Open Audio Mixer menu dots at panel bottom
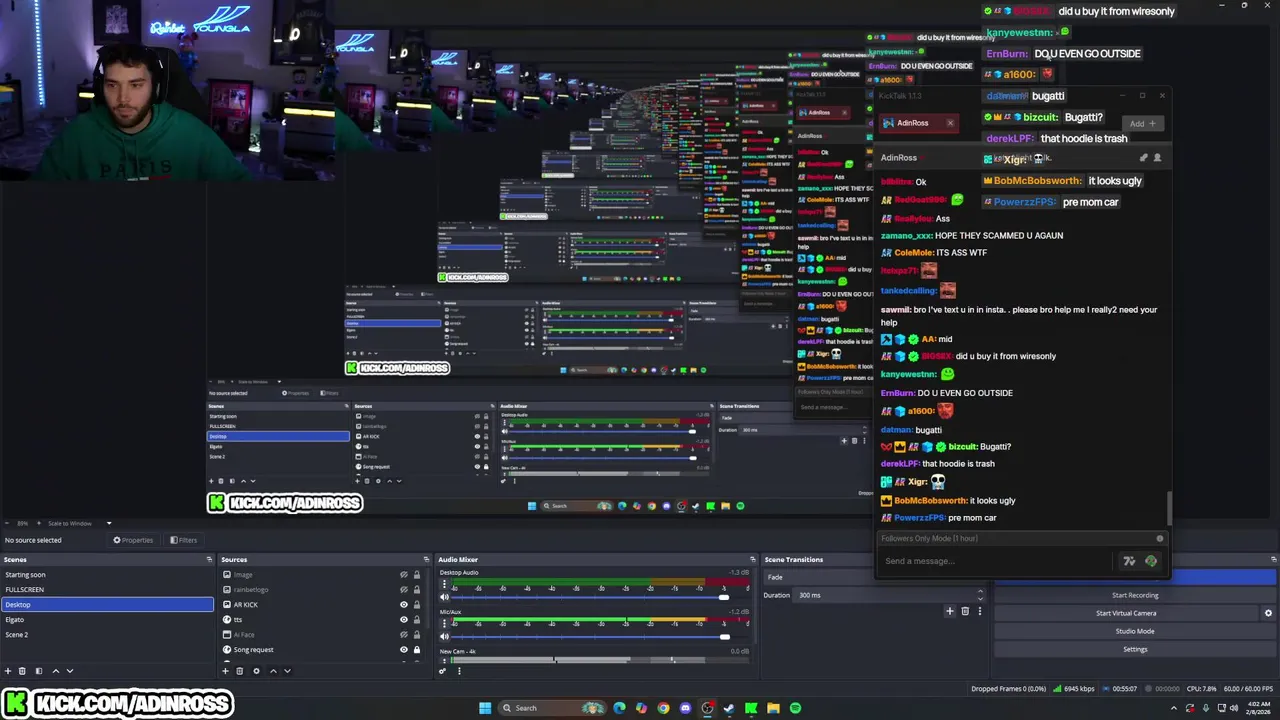Image resolution: width=1280 pixels, height=720 pixels. [x=459, y=671]
